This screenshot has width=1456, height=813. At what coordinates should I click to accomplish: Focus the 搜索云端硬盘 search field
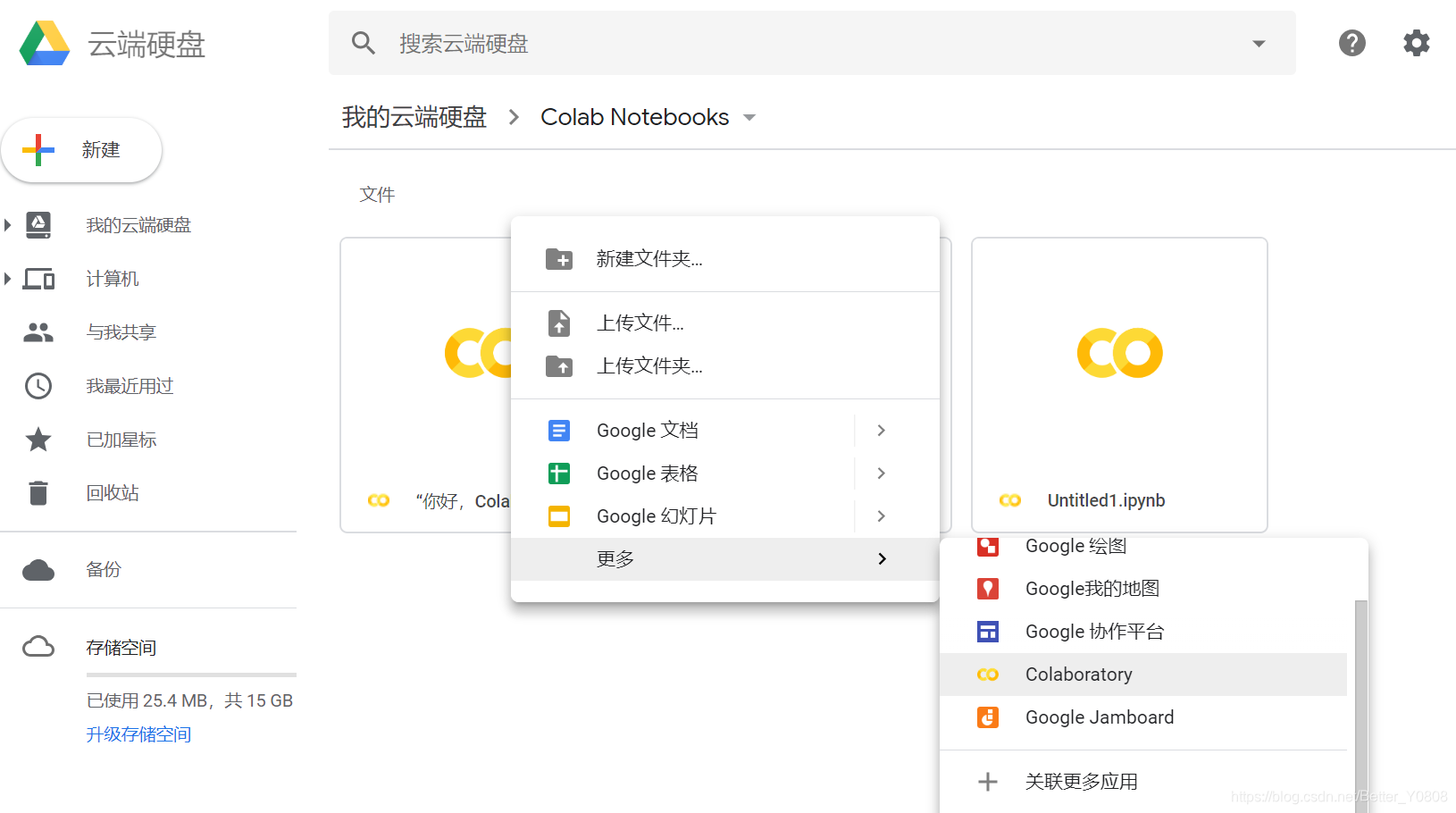click(x=812, y=43)
